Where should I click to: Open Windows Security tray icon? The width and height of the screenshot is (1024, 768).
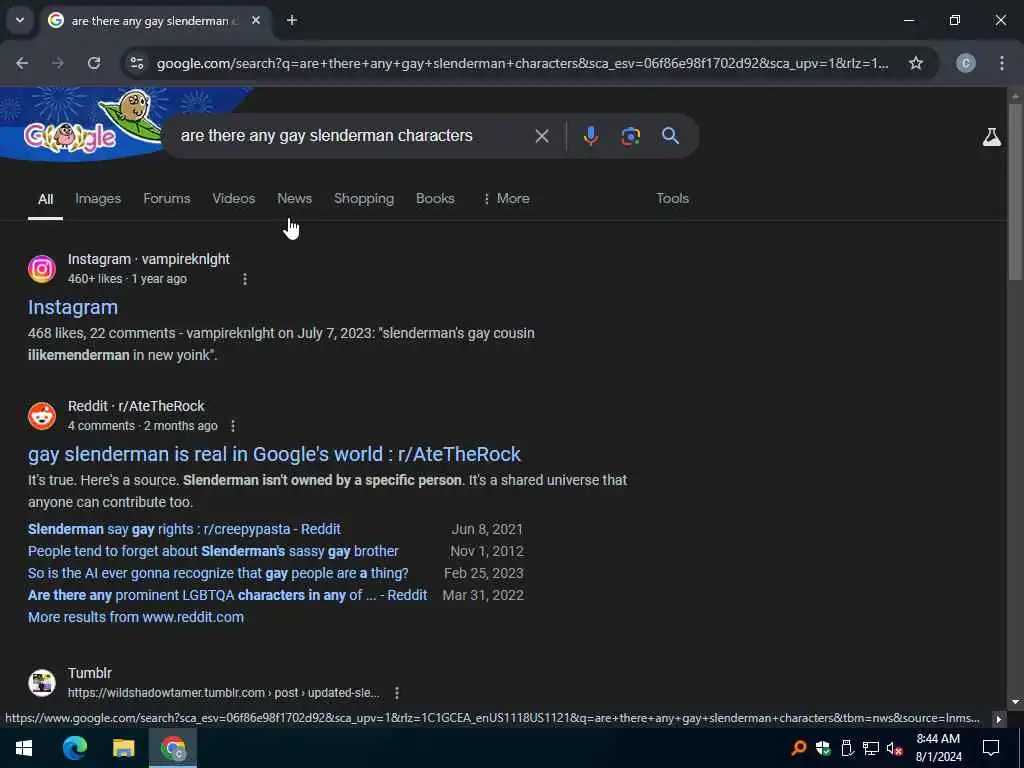(823, 748)
